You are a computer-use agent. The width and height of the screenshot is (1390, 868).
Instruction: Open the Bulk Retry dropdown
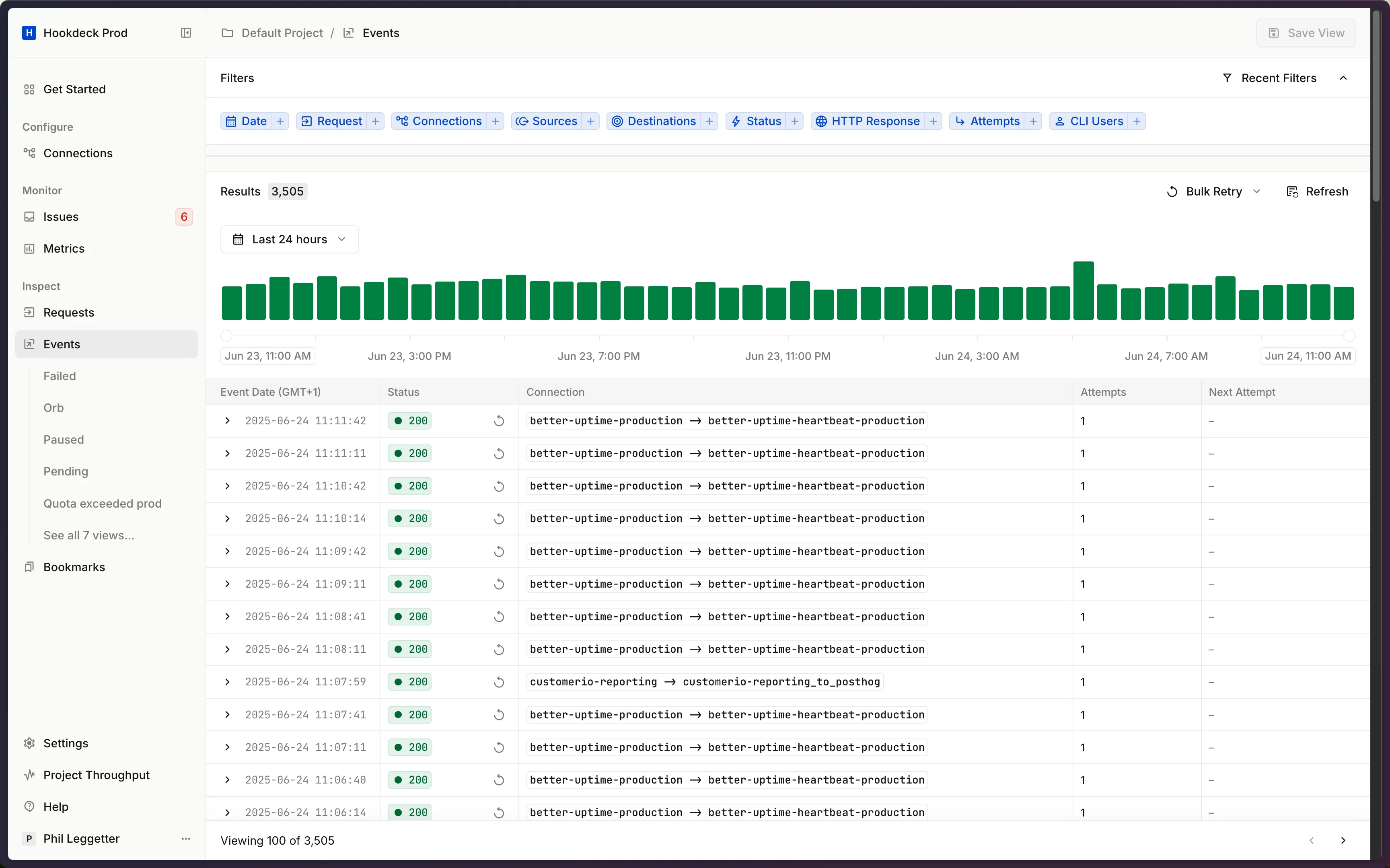point(1214,192)
